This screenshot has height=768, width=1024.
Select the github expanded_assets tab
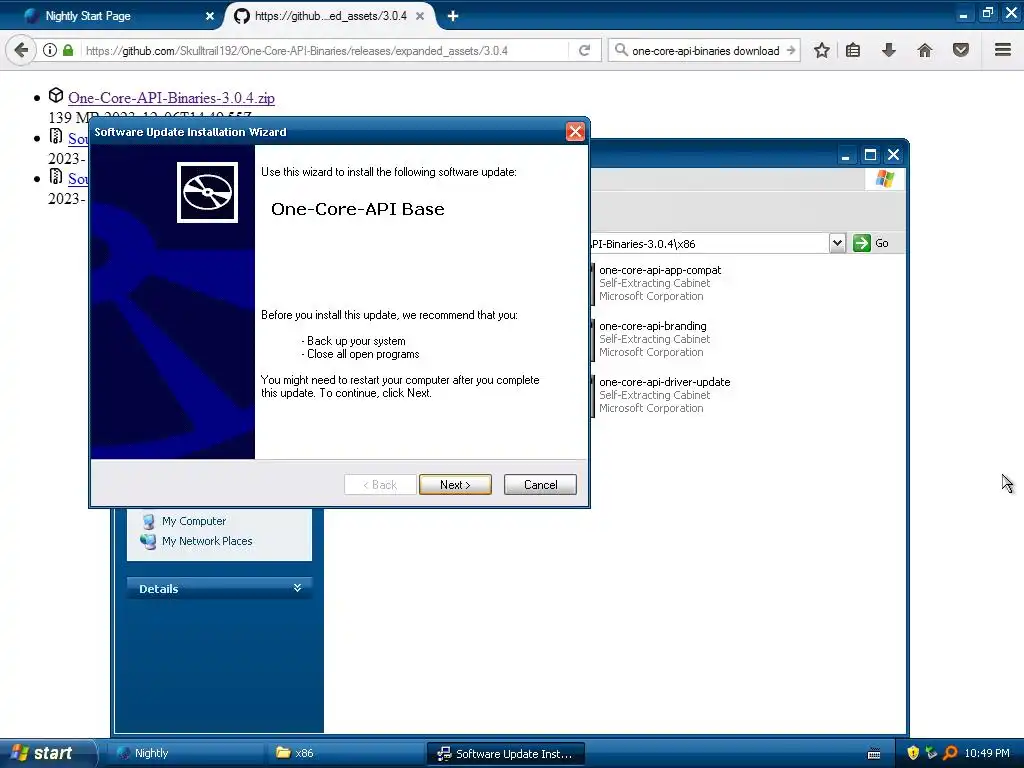click(x=330, y=16)
